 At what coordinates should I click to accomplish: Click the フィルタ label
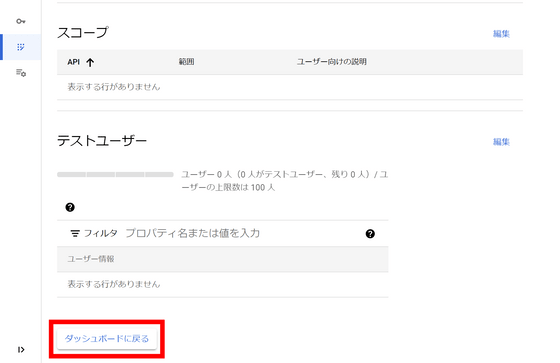coord(100,233)
